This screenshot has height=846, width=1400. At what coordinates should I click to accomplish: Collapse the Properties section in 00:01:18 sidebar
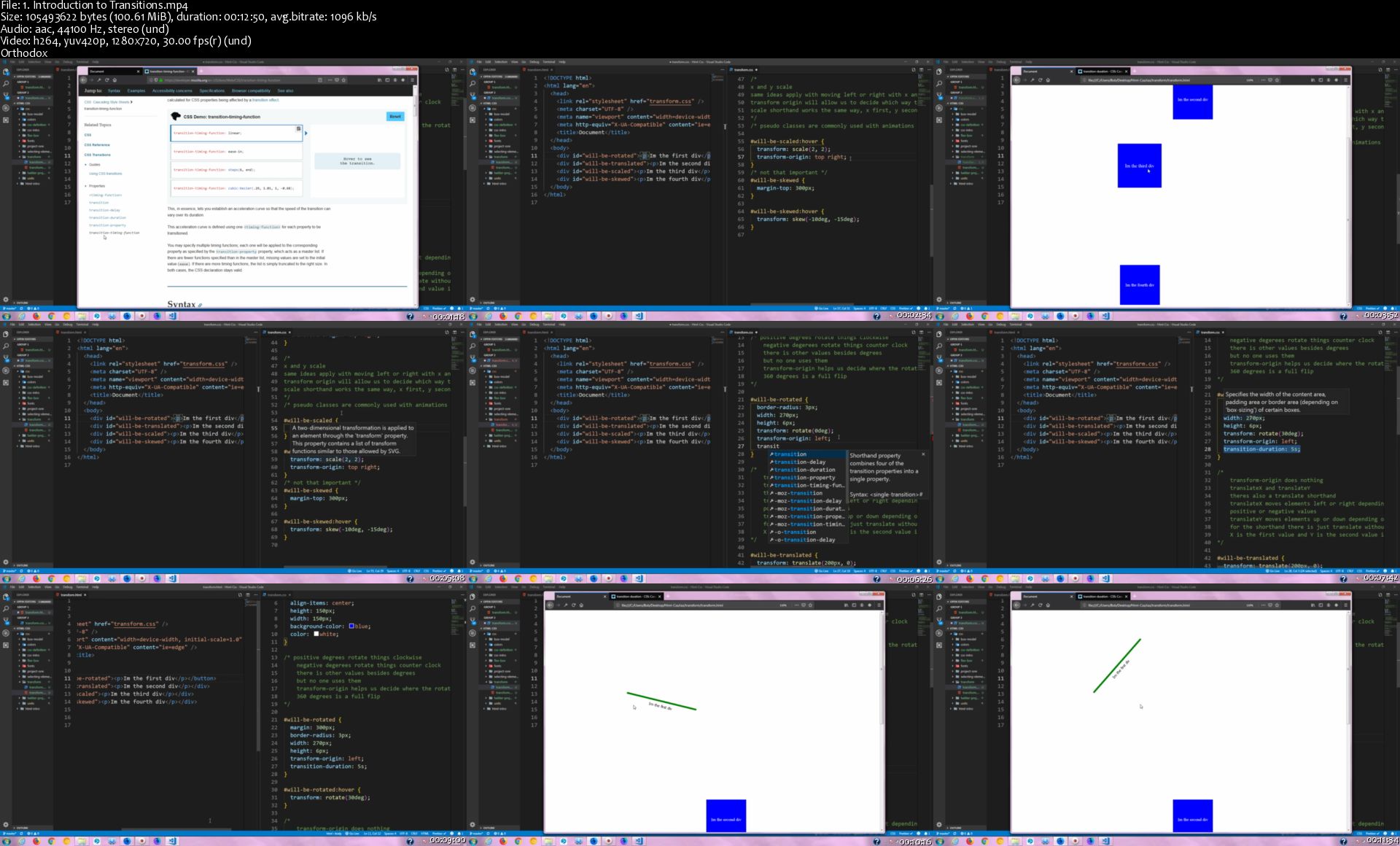86,186
